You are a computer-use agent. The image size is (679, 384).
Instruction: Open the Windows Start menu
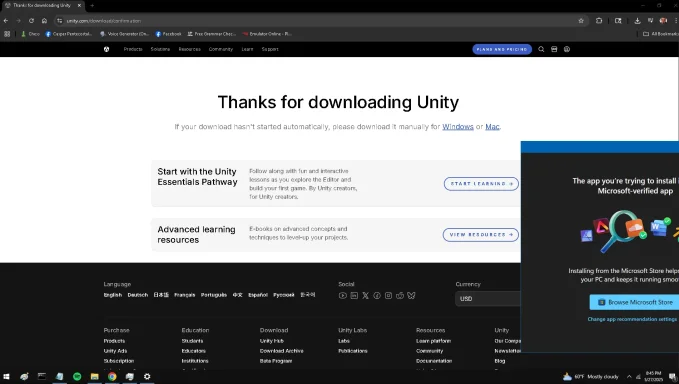pyautogui.click(x=6, y=377)
